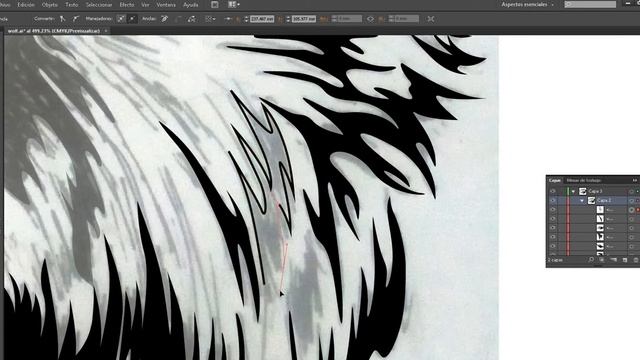The image size is (640, 360).
Task: Open the Texto menu
Action: click(71, 5)
